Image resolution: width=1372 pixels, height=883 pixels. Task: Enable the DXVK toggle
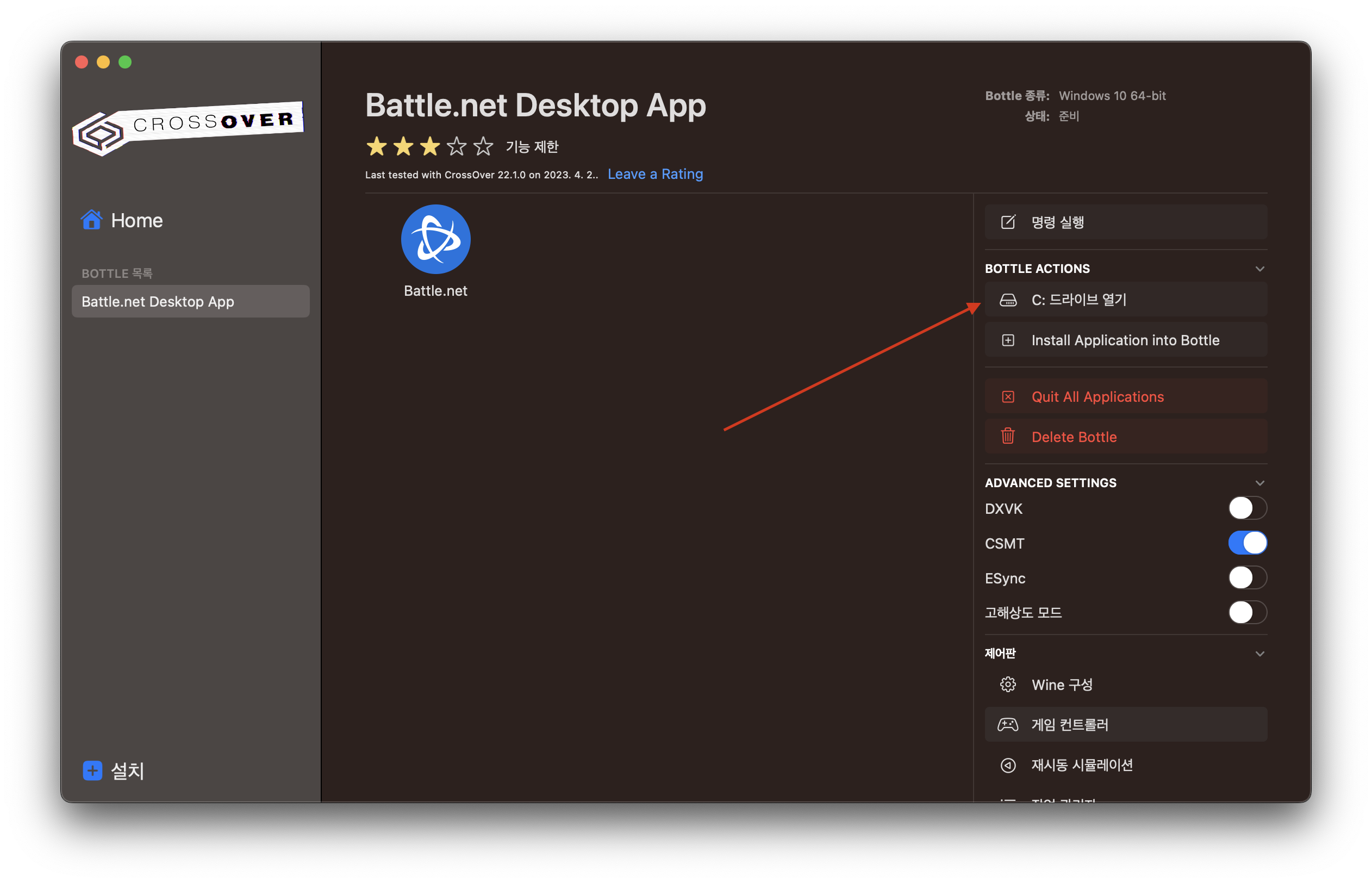[1247, 508]
